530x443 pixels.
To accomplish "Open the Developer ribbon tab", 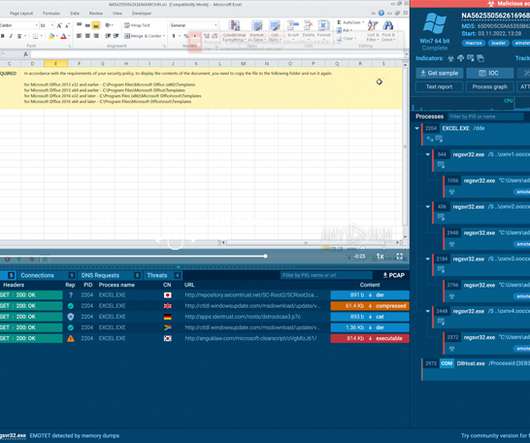I will [x=141, y=13].
